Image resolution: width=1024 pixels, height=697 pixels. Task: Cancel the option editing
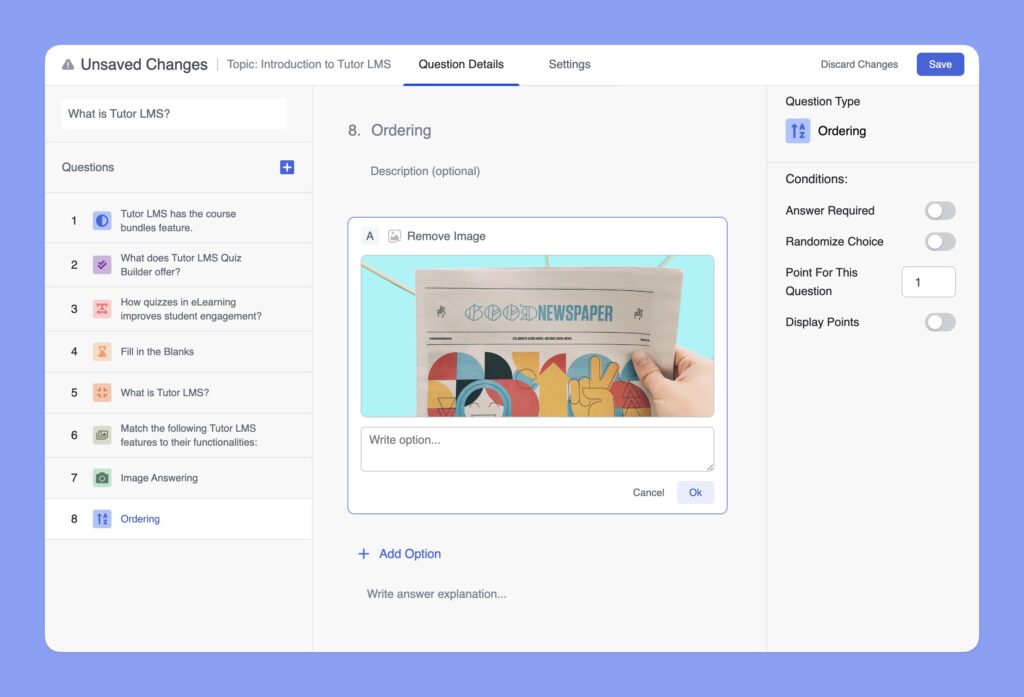[x=648, y=492]
